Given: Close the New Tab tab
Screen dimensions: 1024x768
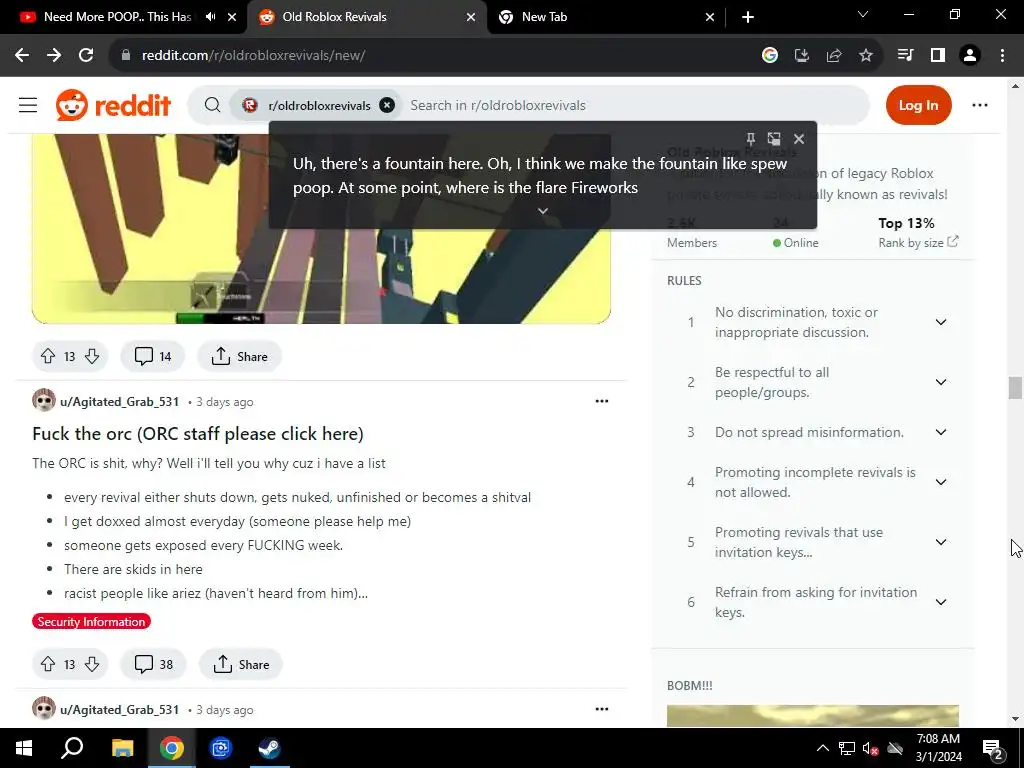Looking at the screenshot, I should coord(710,17).
